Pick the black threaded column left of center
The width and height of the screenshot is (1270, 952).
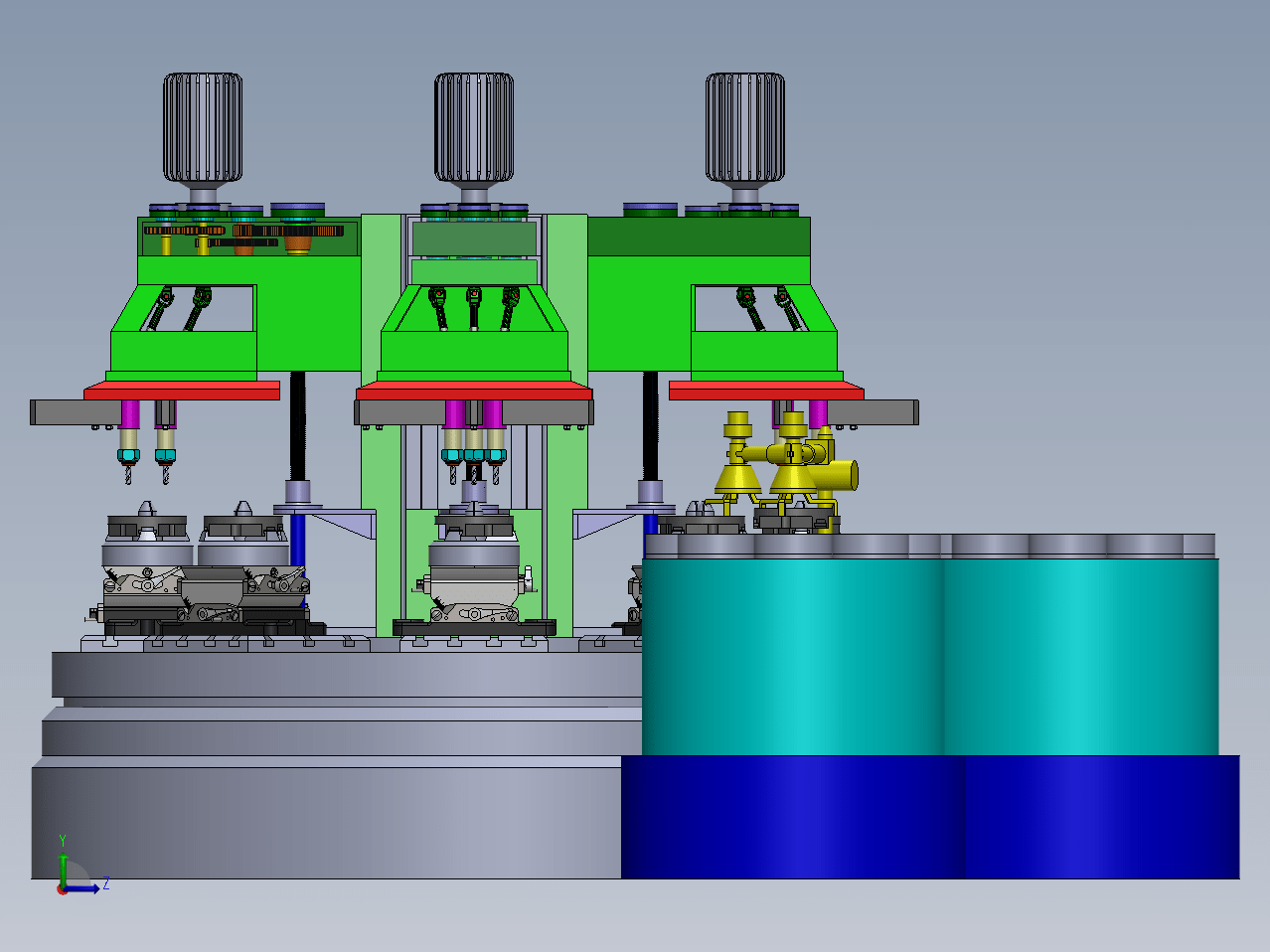[x=297, y=427]
